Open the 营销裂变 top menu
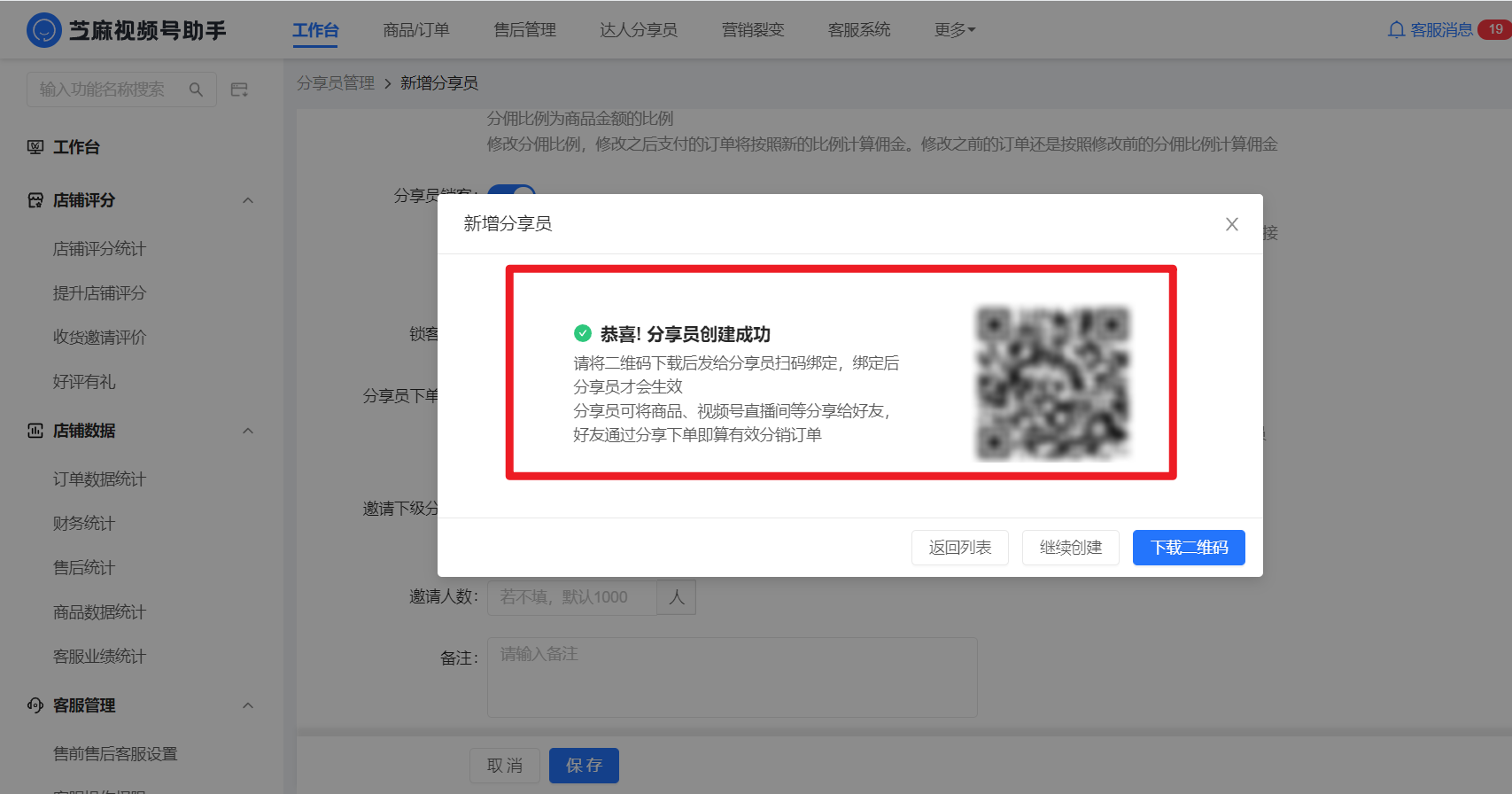The width and height of the screenshot is (1512, 794). tap(753, 30)
